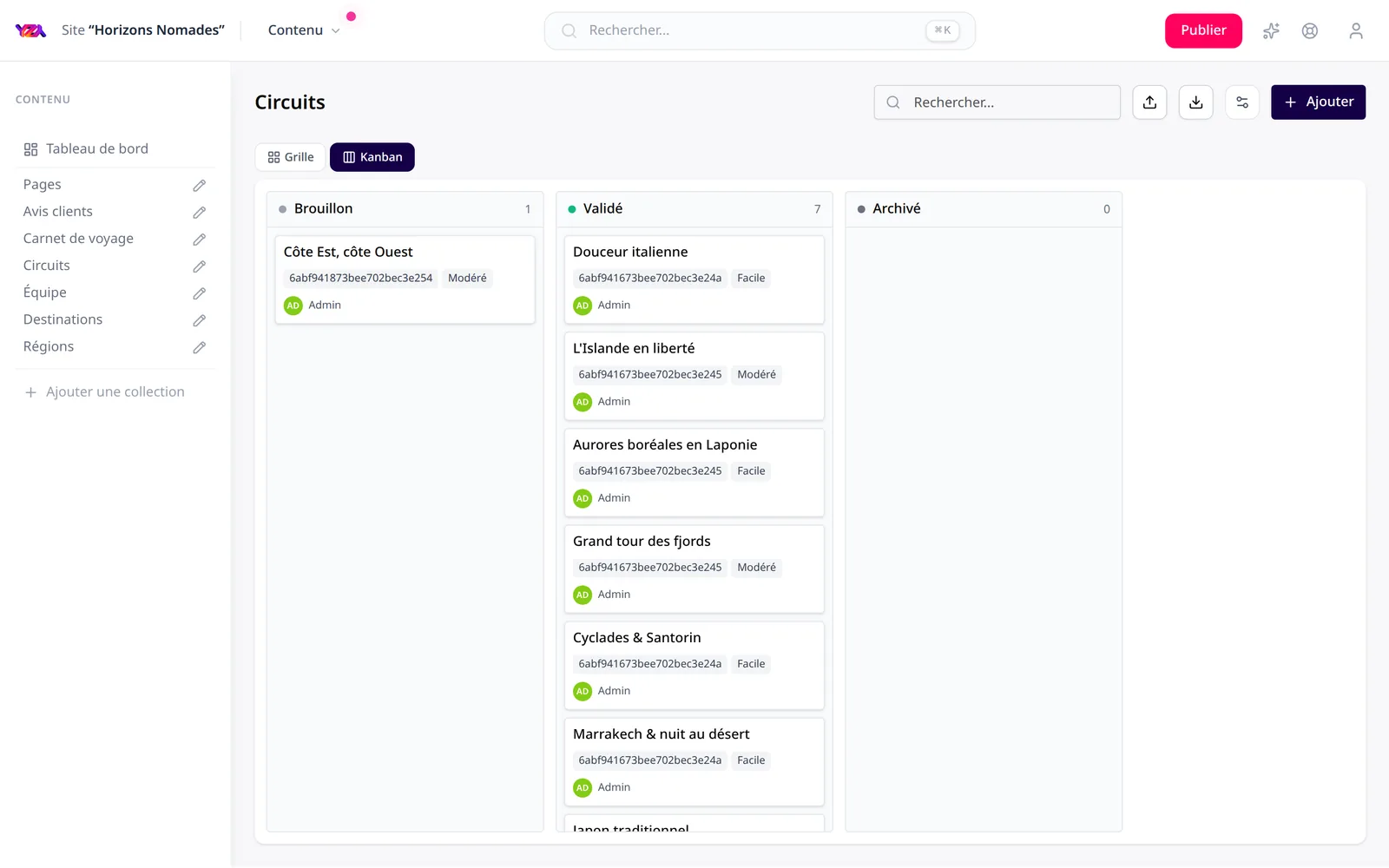
Task: Click Modéré tag on Grand tour des fjords
Action: pos(756,568)
